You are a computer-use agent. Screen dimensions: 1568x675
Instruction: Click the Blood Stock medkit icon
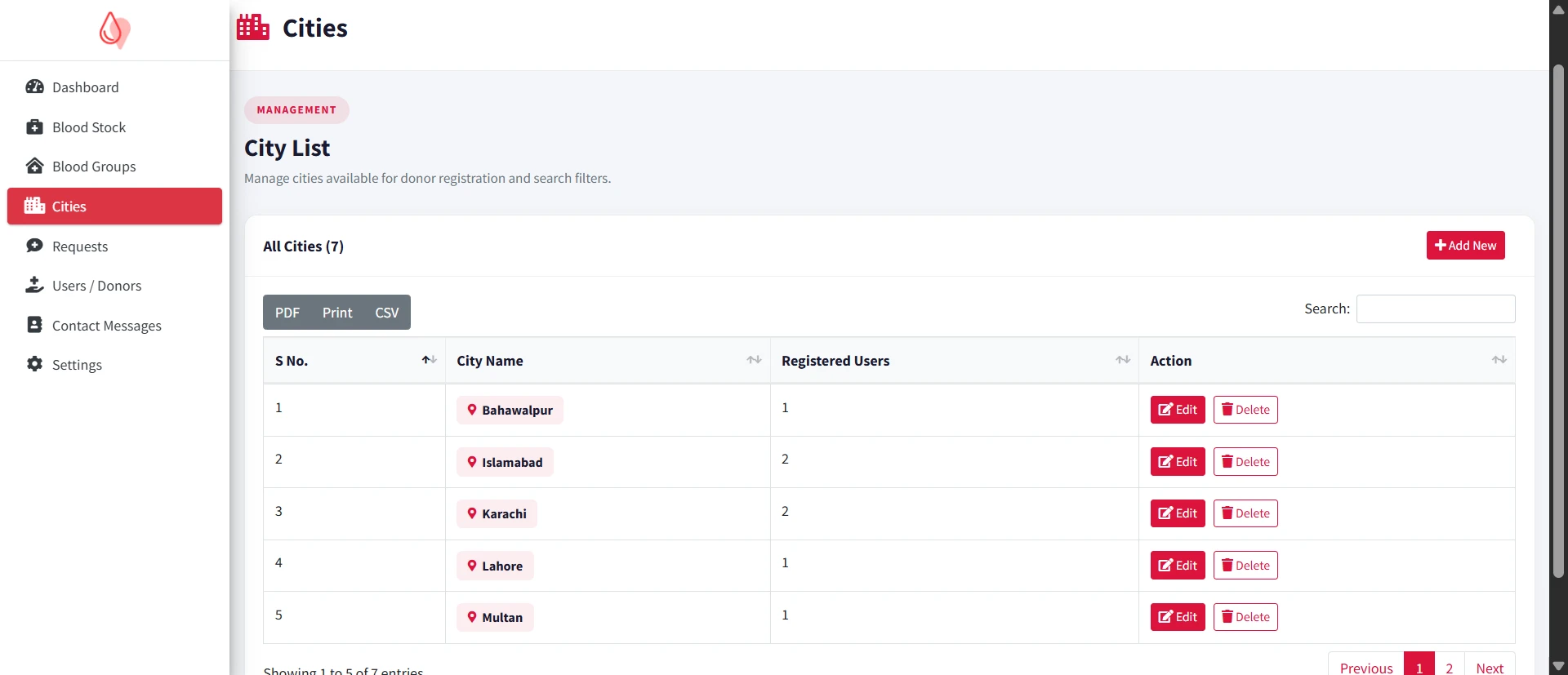(34, 127)
